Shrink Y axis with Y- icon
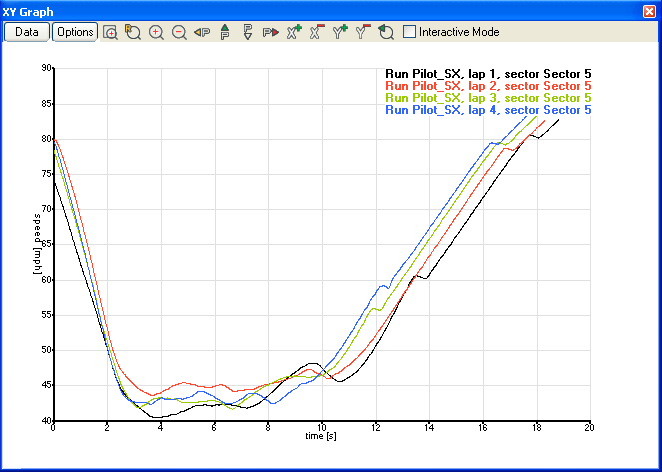The height and width of the screenshot is (472, 662). [362, 32]
